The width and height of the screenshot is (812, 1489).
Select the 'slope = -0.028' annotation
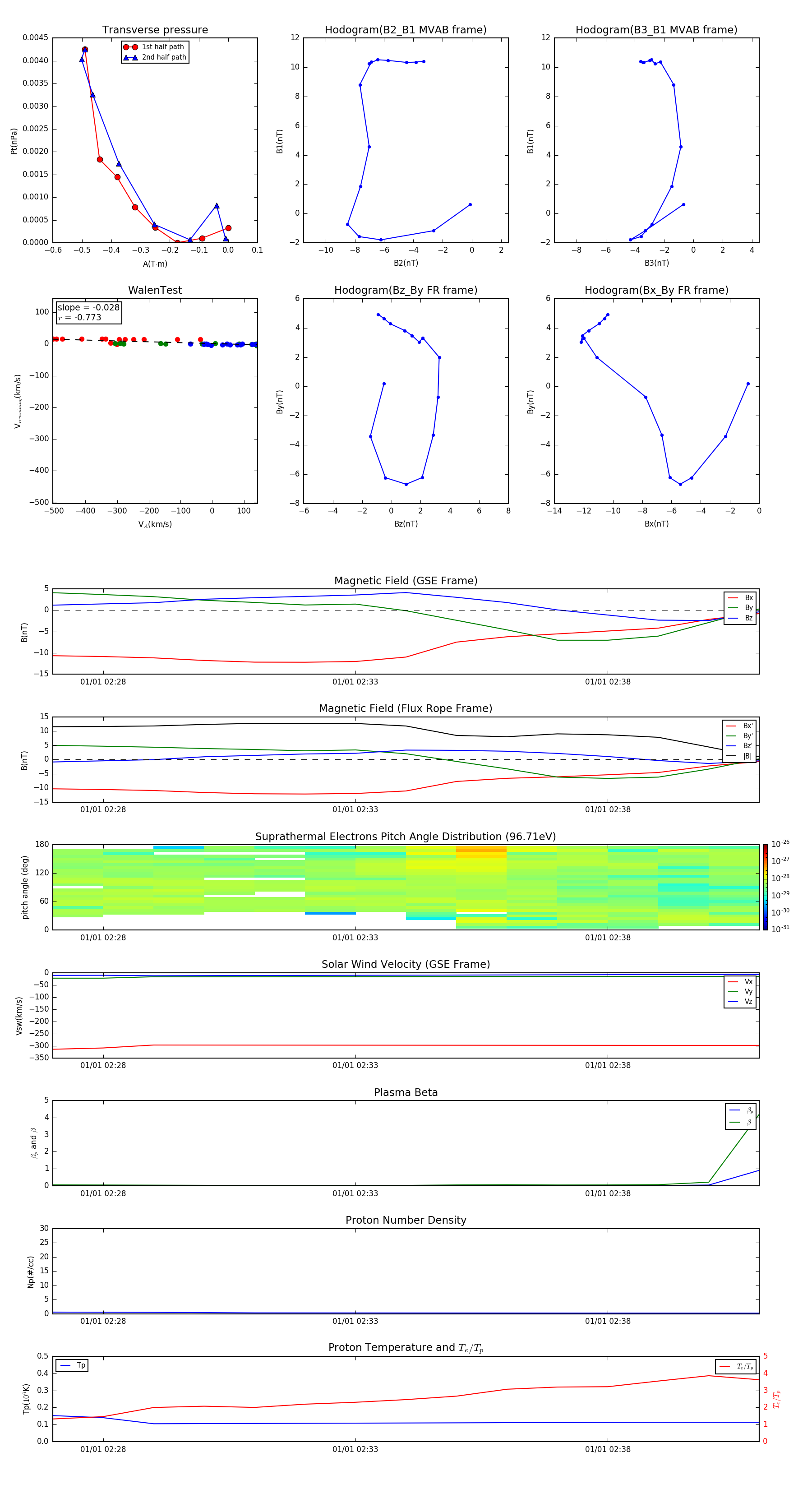click(x=88, y=308)
